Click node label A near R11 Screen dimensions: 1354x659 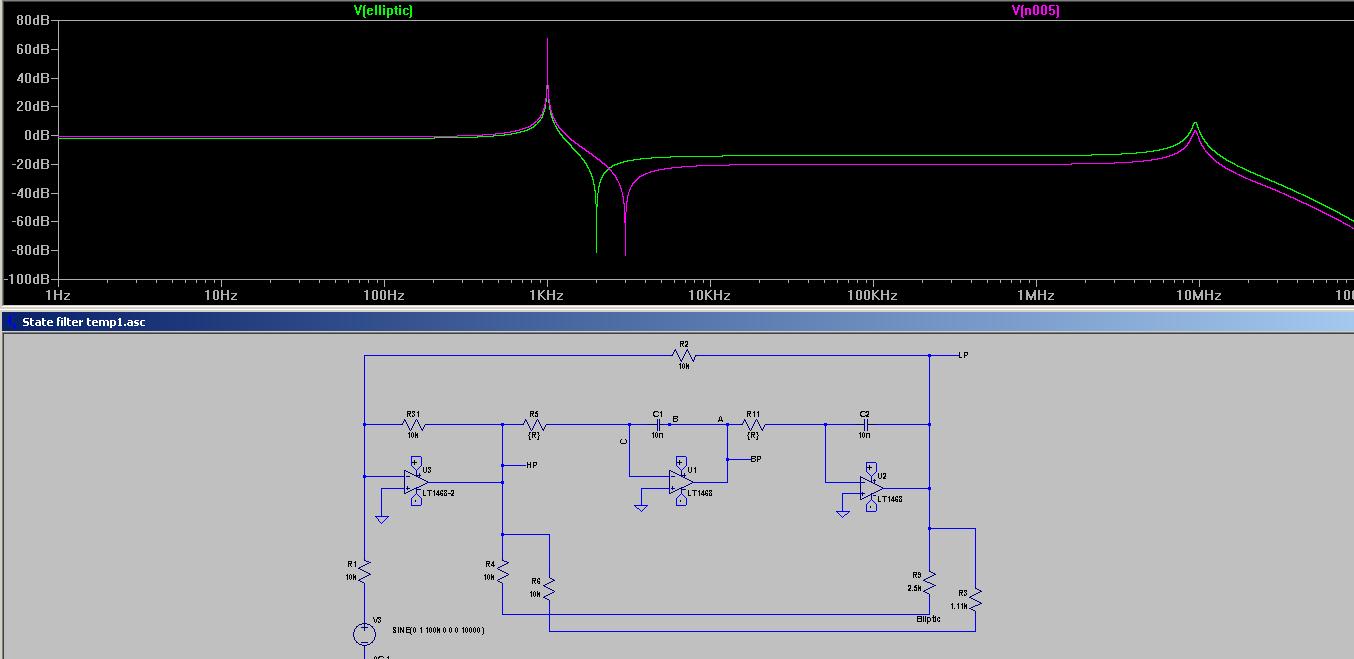click(x=720, y=419)
